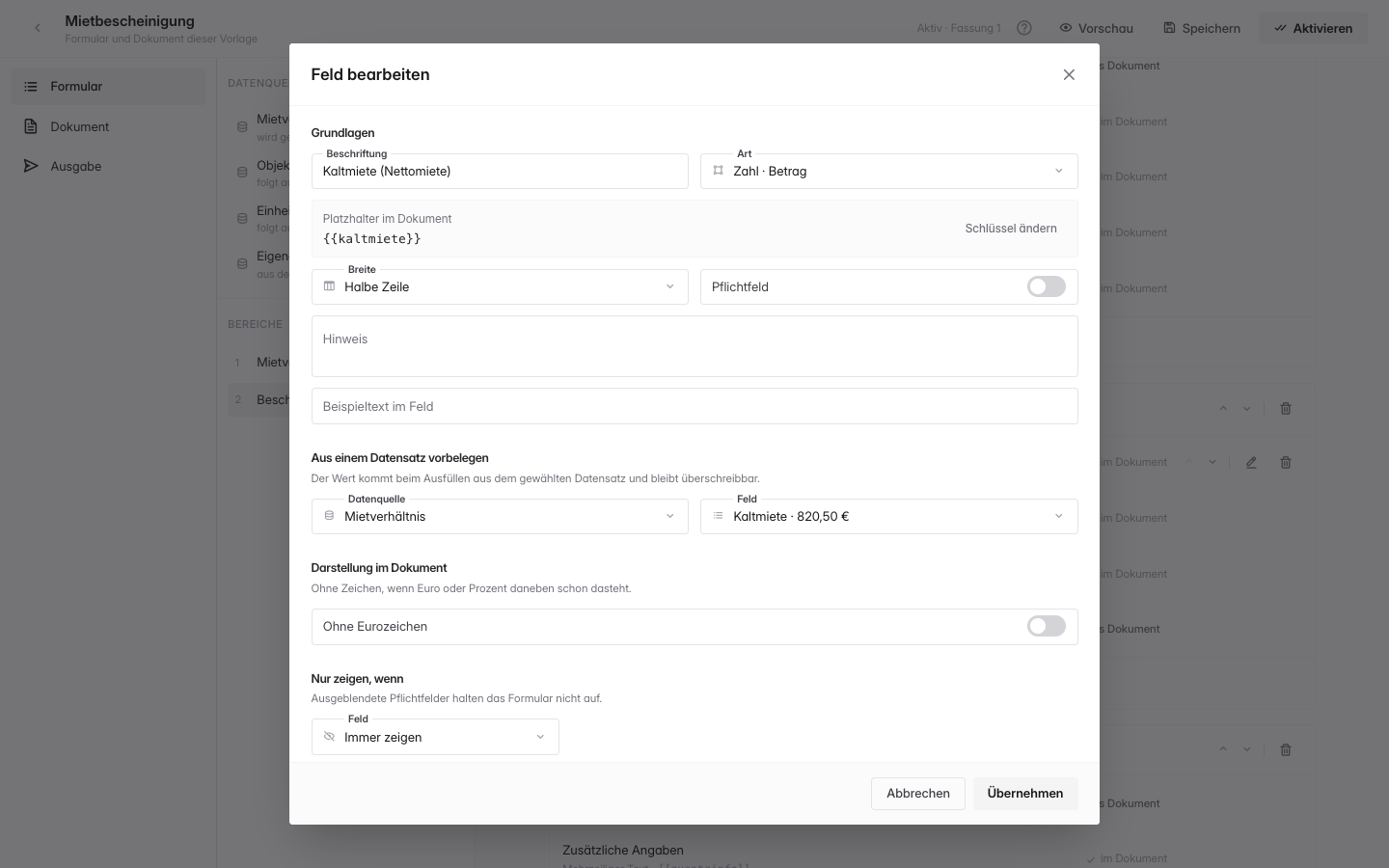Click the pencil edit icon in the field row
The width and height of the screenshot is (1389, 868).
coord(1251,463)
